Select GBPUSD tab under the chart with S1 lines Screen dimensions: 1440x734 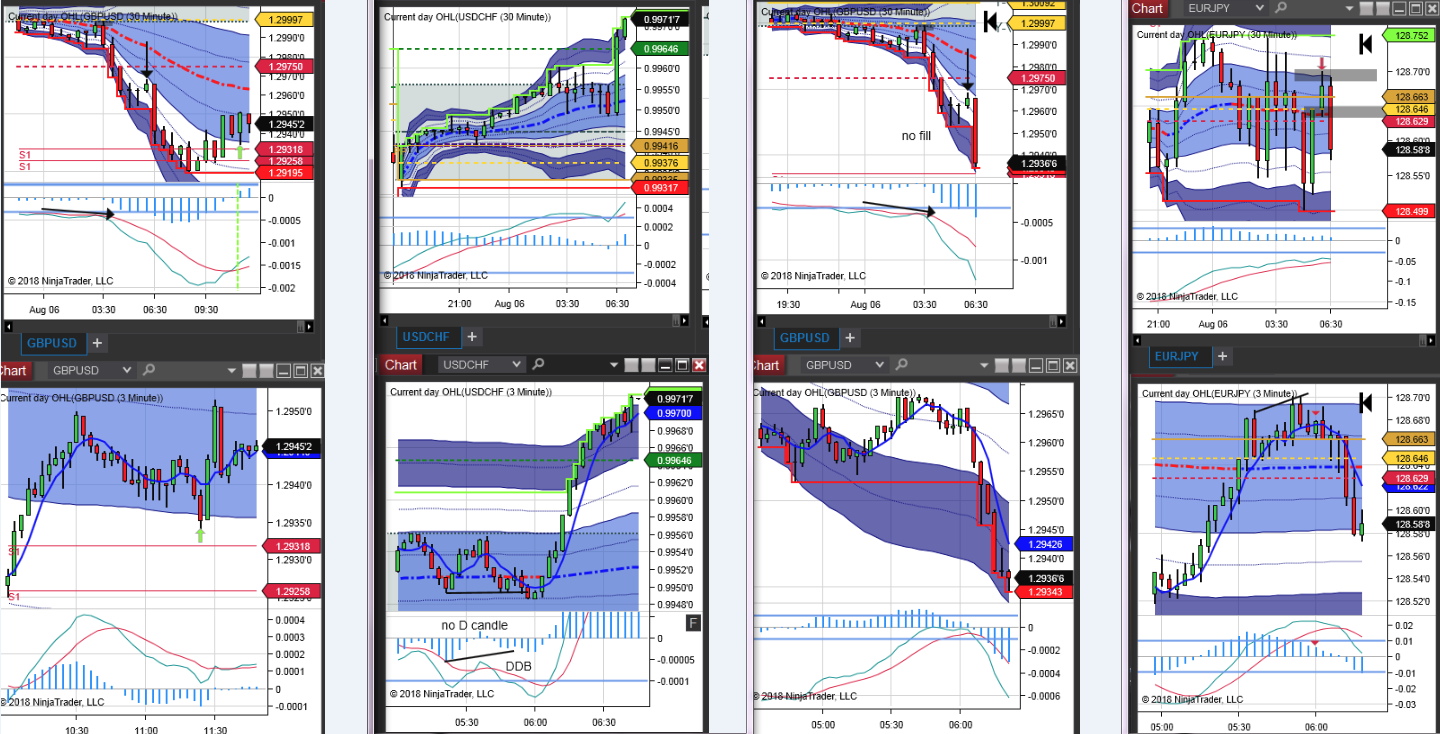click(x=52, y=343)
